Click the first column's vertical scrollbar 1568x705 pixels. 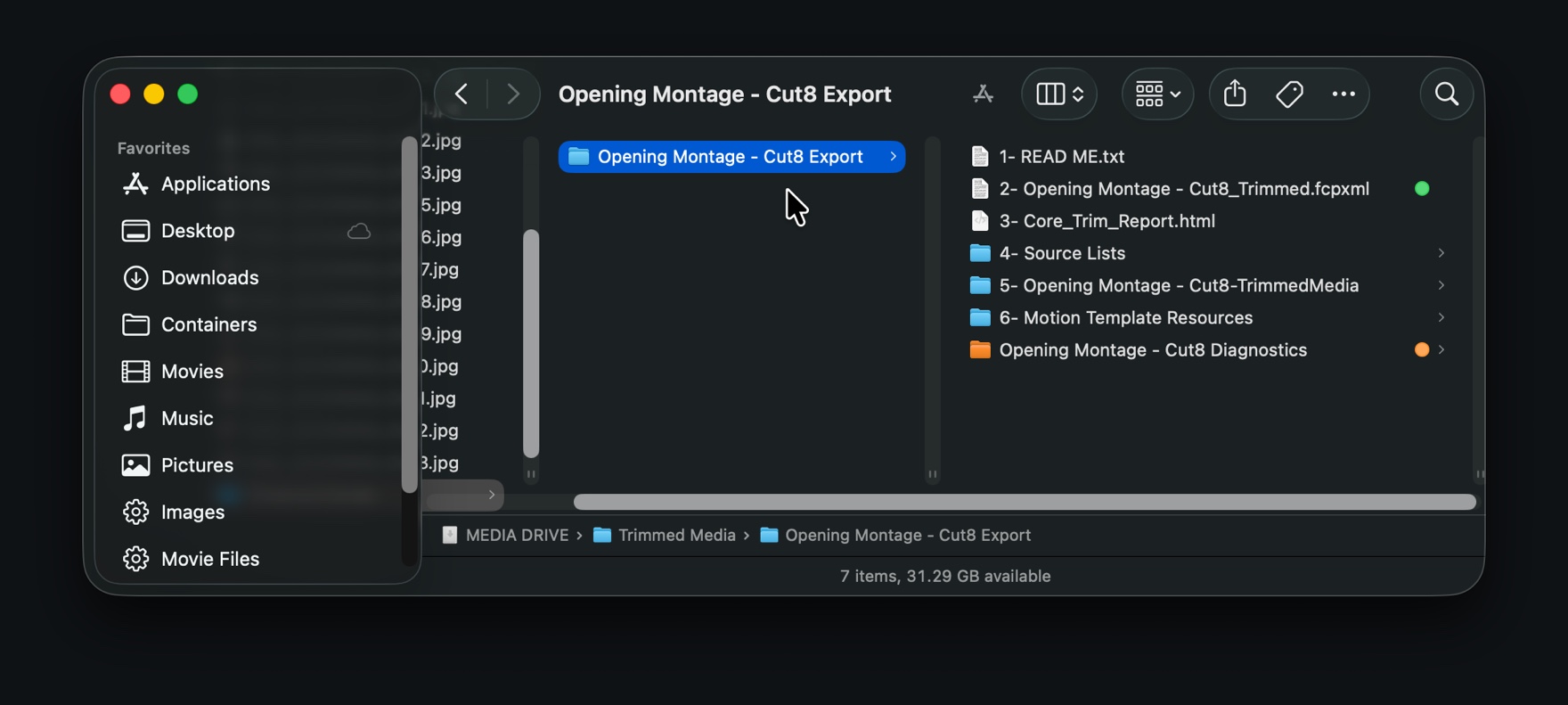[x=531, y=344]
